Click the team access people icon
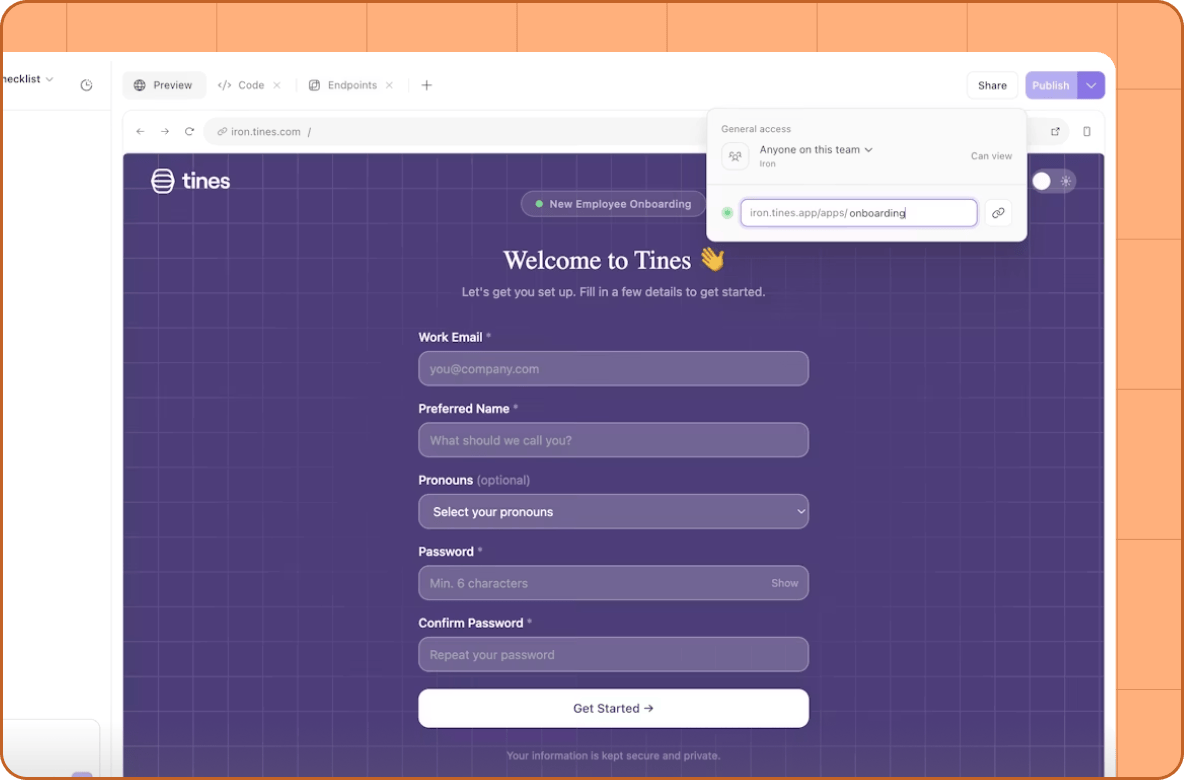 (735, 156)
